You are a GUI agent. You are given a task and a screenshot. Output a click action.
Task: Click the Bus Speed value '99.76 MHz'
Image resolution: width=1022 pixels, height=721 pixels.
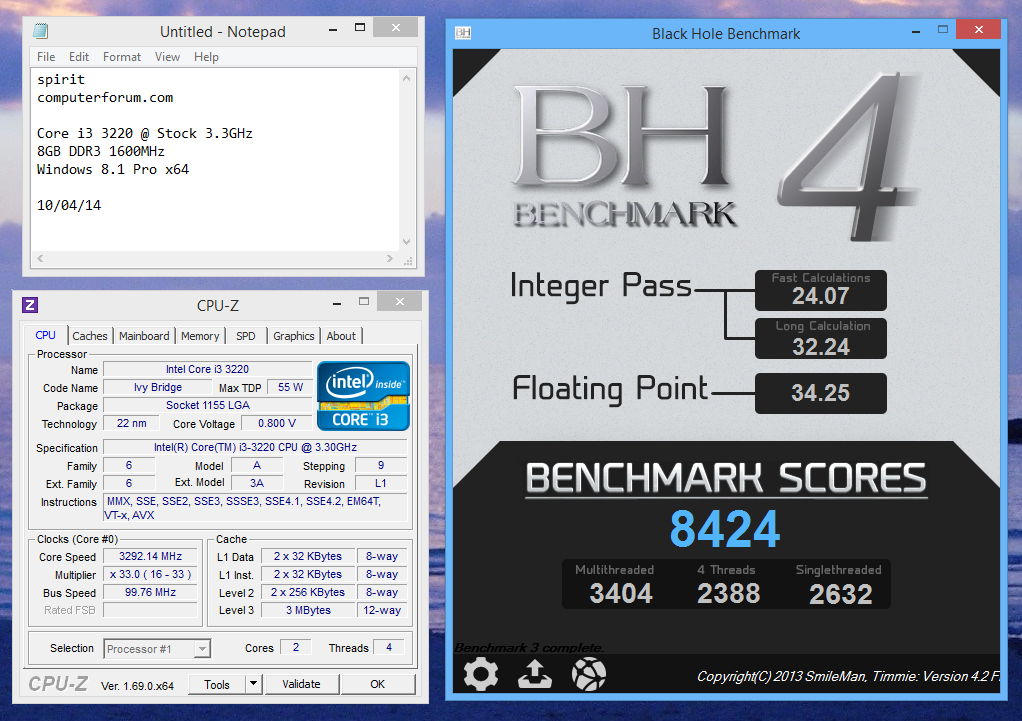(x=151, y=593)
